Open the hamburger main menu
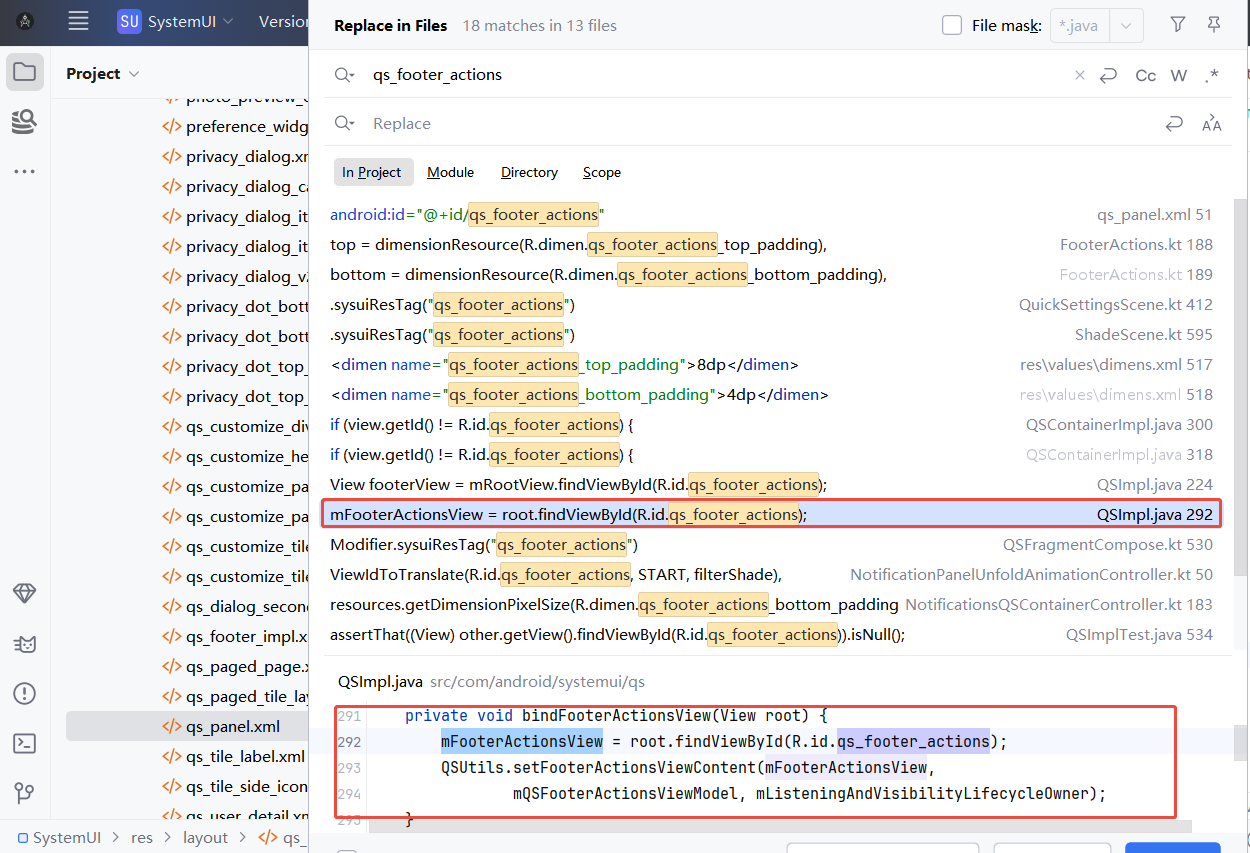Screen dimensions: 1250x853 tap(78, 21)
